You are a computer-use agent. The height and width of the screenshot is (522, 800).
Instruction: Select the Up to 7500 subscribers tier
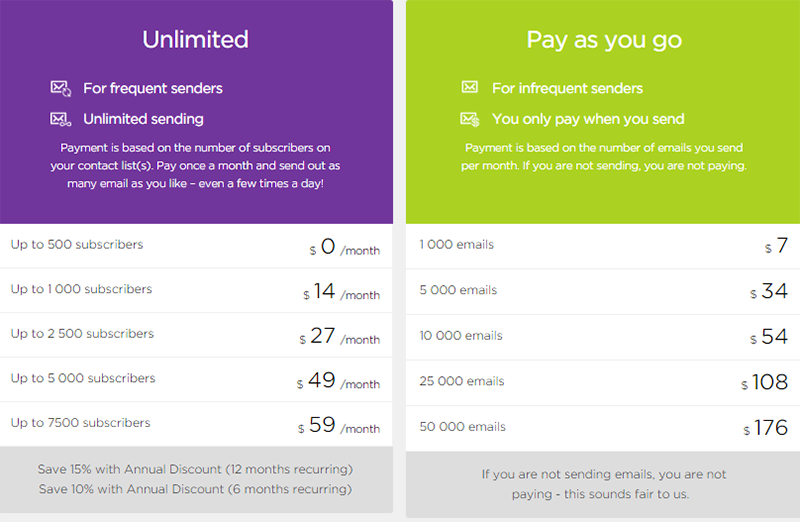tap(80, 423)
